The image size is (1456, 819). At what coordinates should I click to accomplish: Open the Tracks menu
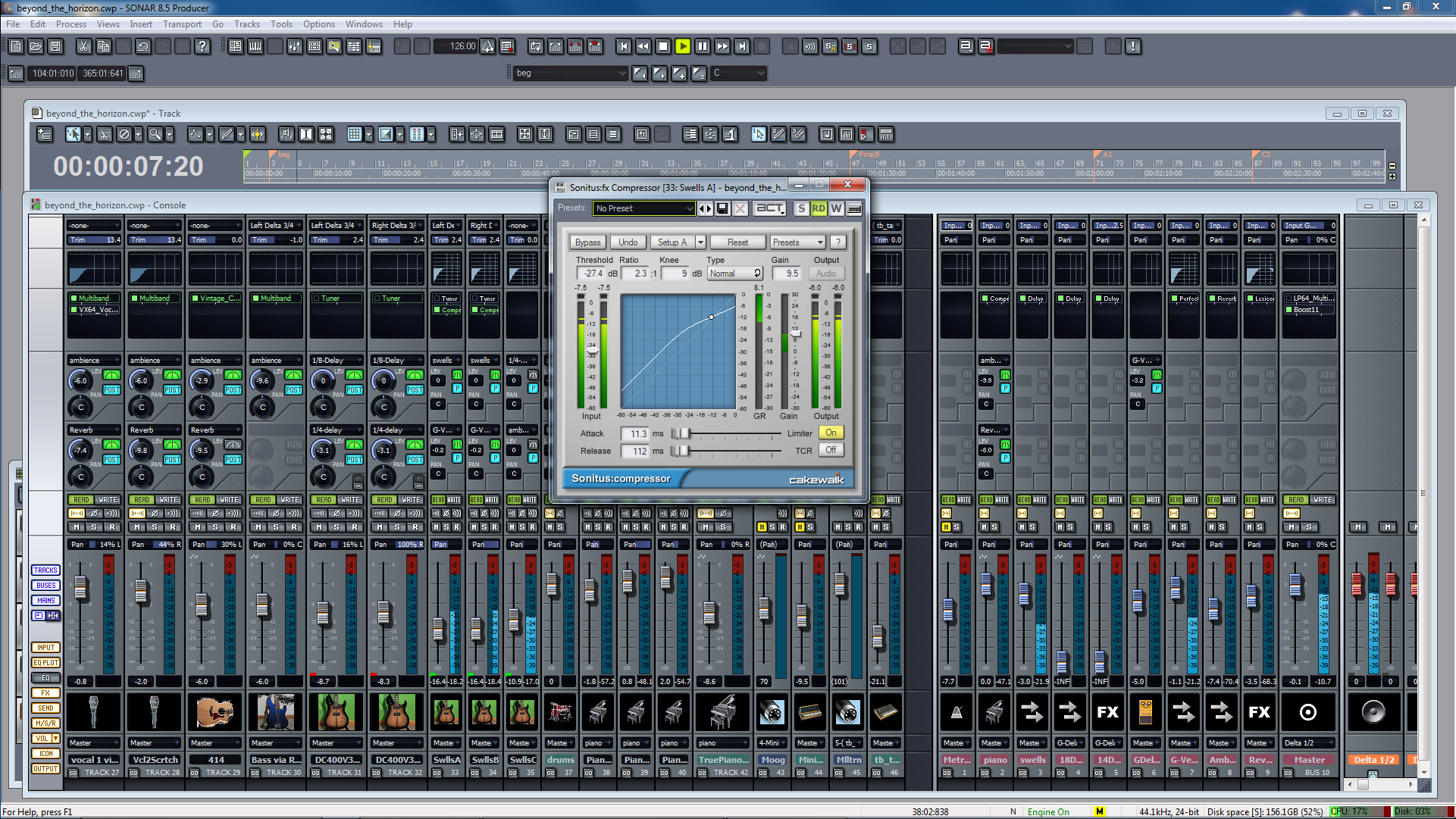coord(247,24)
